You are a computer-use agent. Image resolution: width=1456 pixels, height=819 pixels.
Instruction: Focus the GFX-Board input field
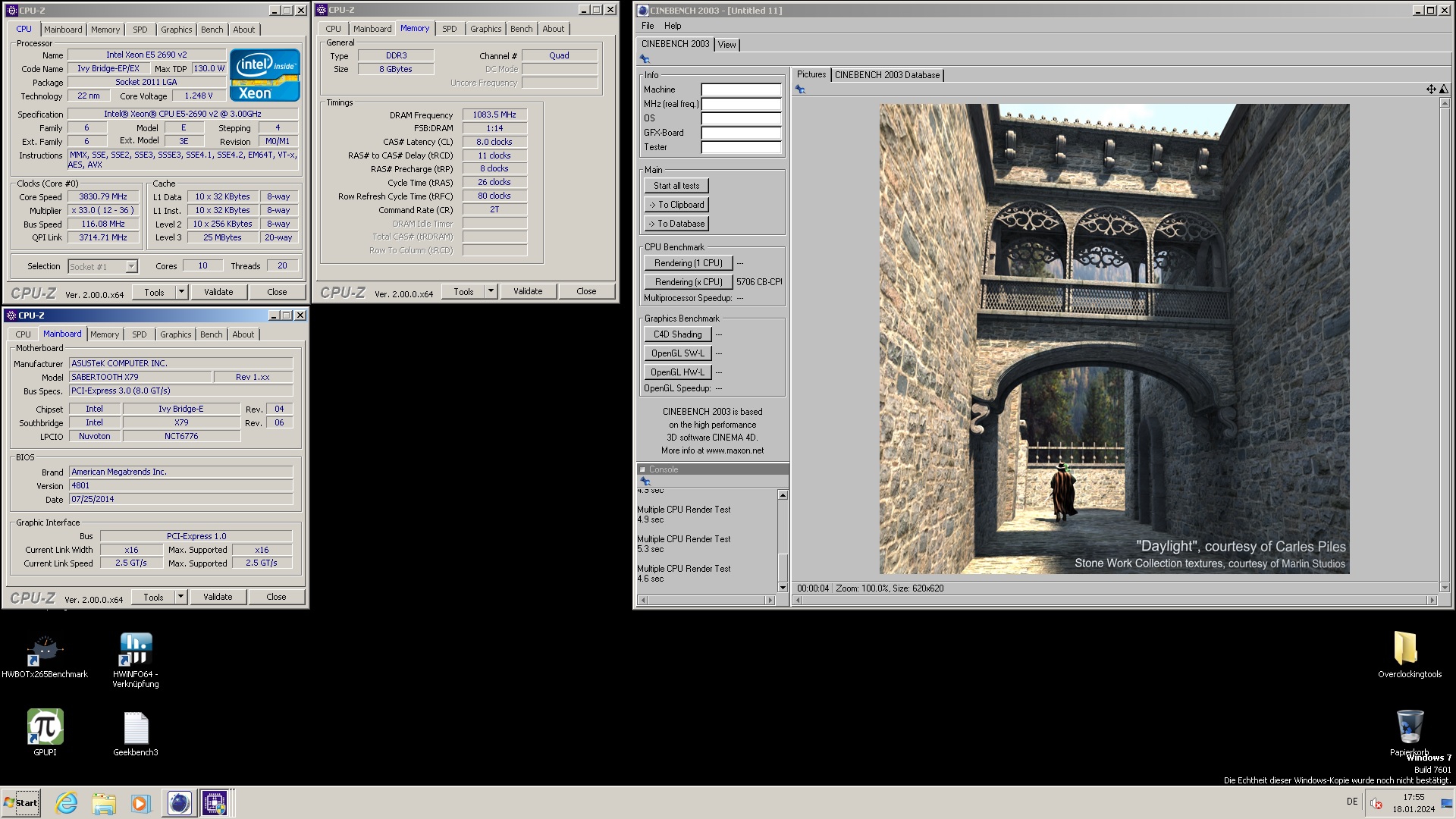pyautogui.click(x=740, y=133)
